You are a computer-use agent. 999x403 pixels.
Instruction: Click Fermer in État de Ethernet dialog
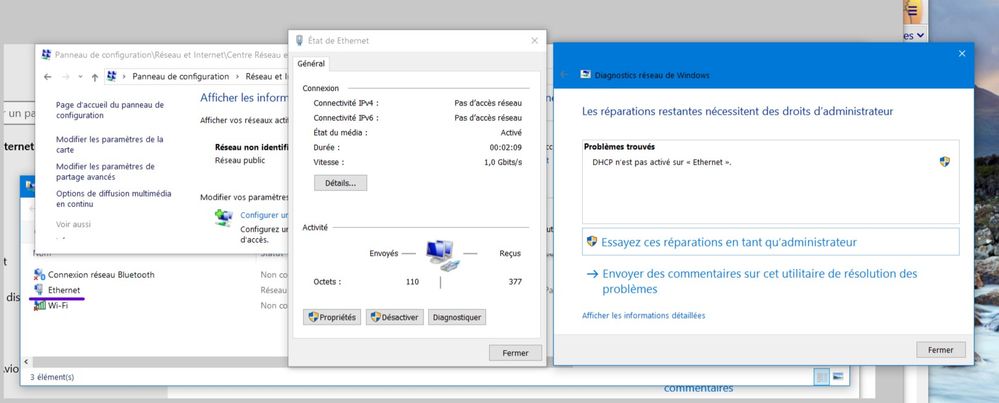[x=515, y=353]
